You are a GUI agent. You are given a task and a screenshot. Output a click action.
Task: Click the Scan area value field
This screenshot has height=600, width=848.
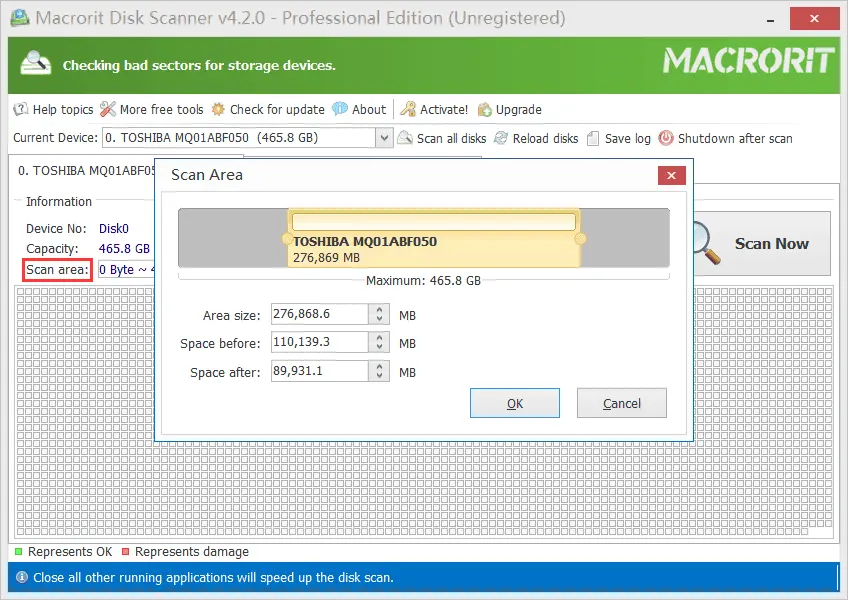click(127, 269)
